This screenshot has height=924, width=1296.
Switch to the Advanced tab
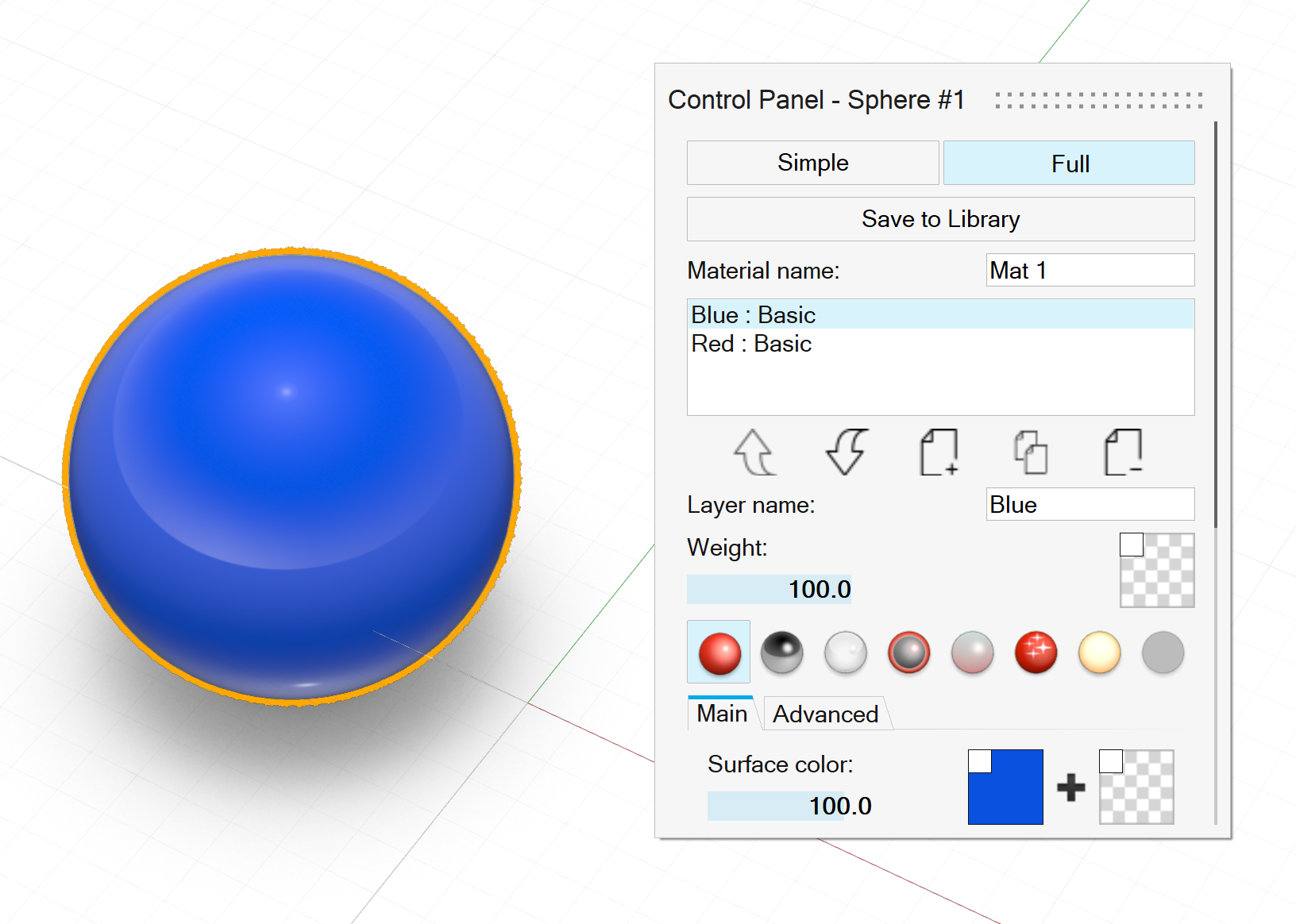coord(826,714)
